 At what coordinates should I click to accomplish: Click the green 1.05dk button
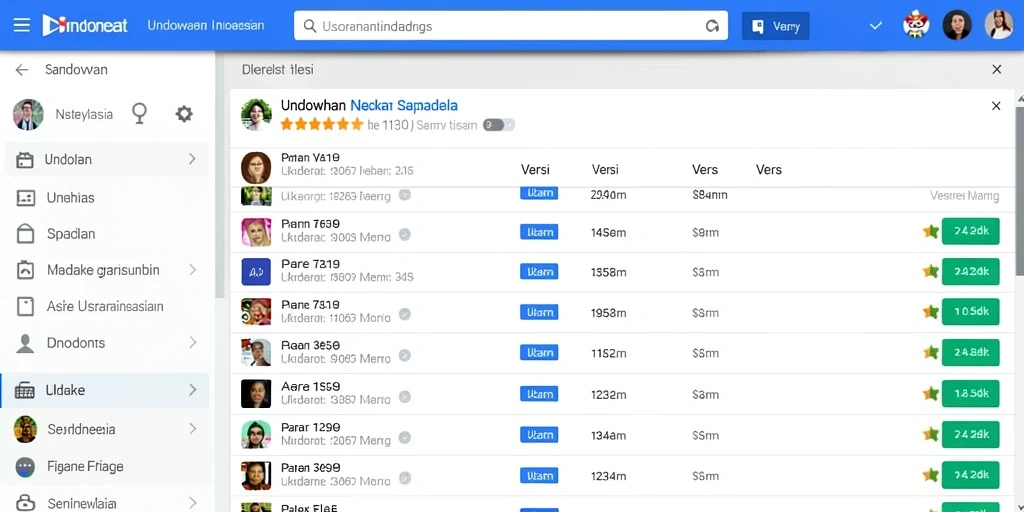point(970,312)
